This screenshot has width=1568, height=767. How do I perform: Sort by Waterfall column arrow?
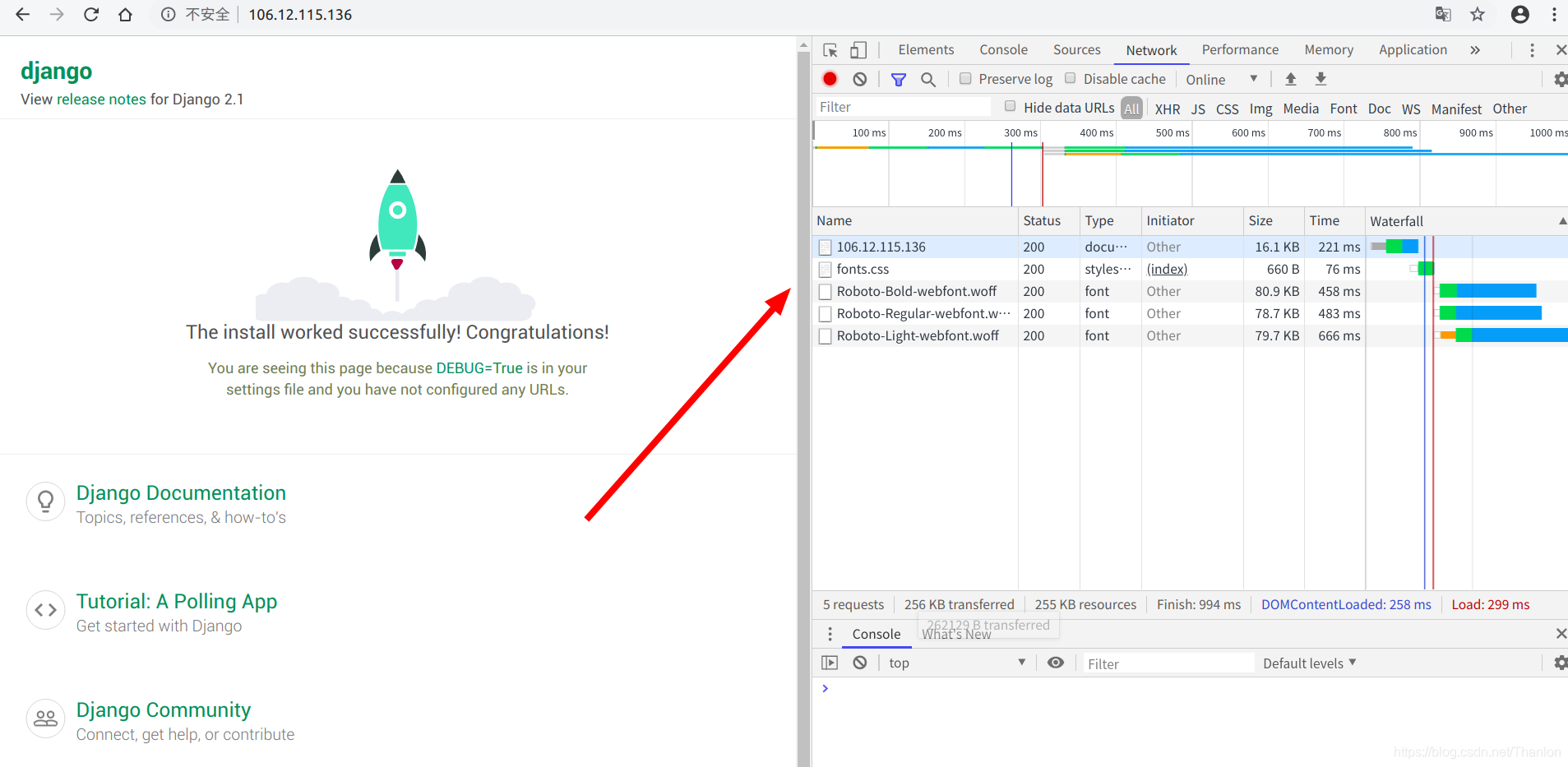click(1561, 221)
